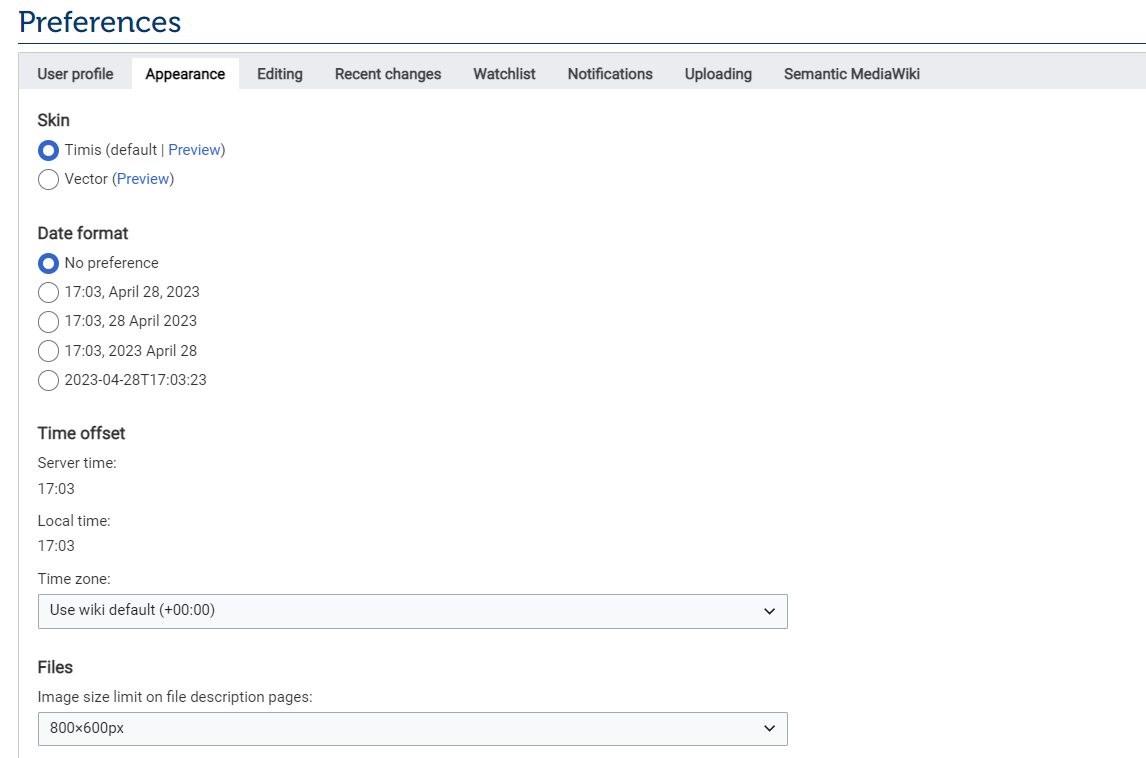View the Notifications preferences tab
The image size is (1146, 758).
(x=609, y=73)
